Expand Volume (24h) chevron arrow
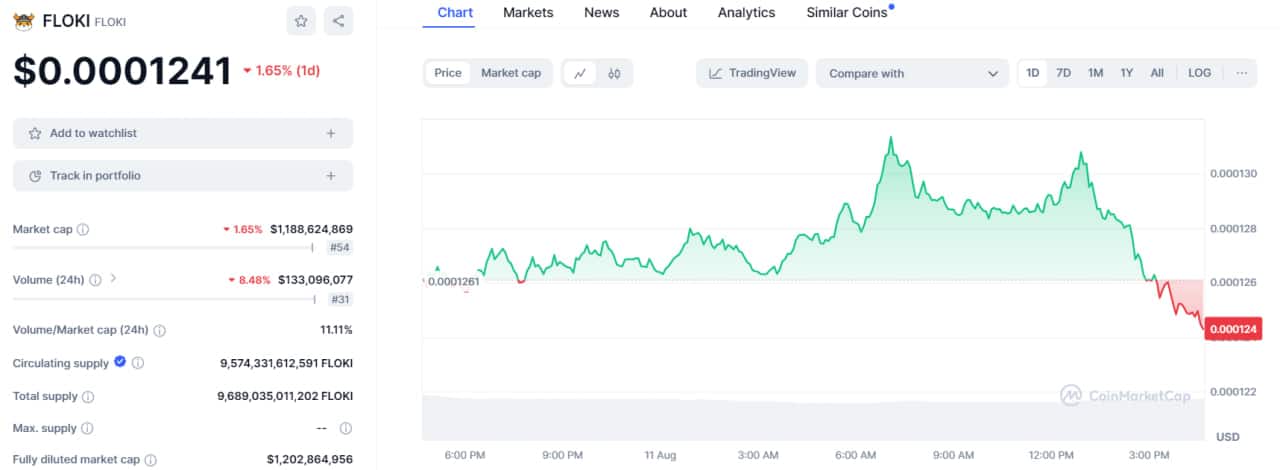 113,279
